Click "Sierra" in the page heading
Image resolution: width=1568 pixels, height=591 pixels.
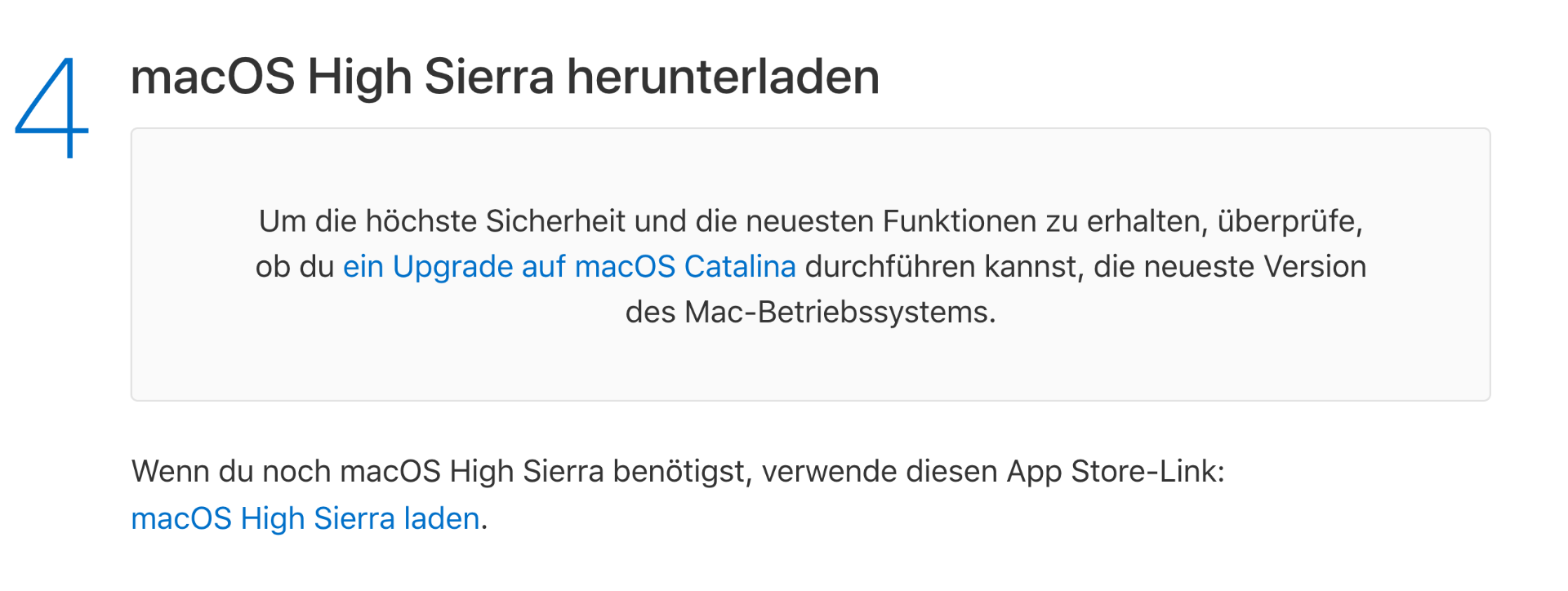click(488, 77)
